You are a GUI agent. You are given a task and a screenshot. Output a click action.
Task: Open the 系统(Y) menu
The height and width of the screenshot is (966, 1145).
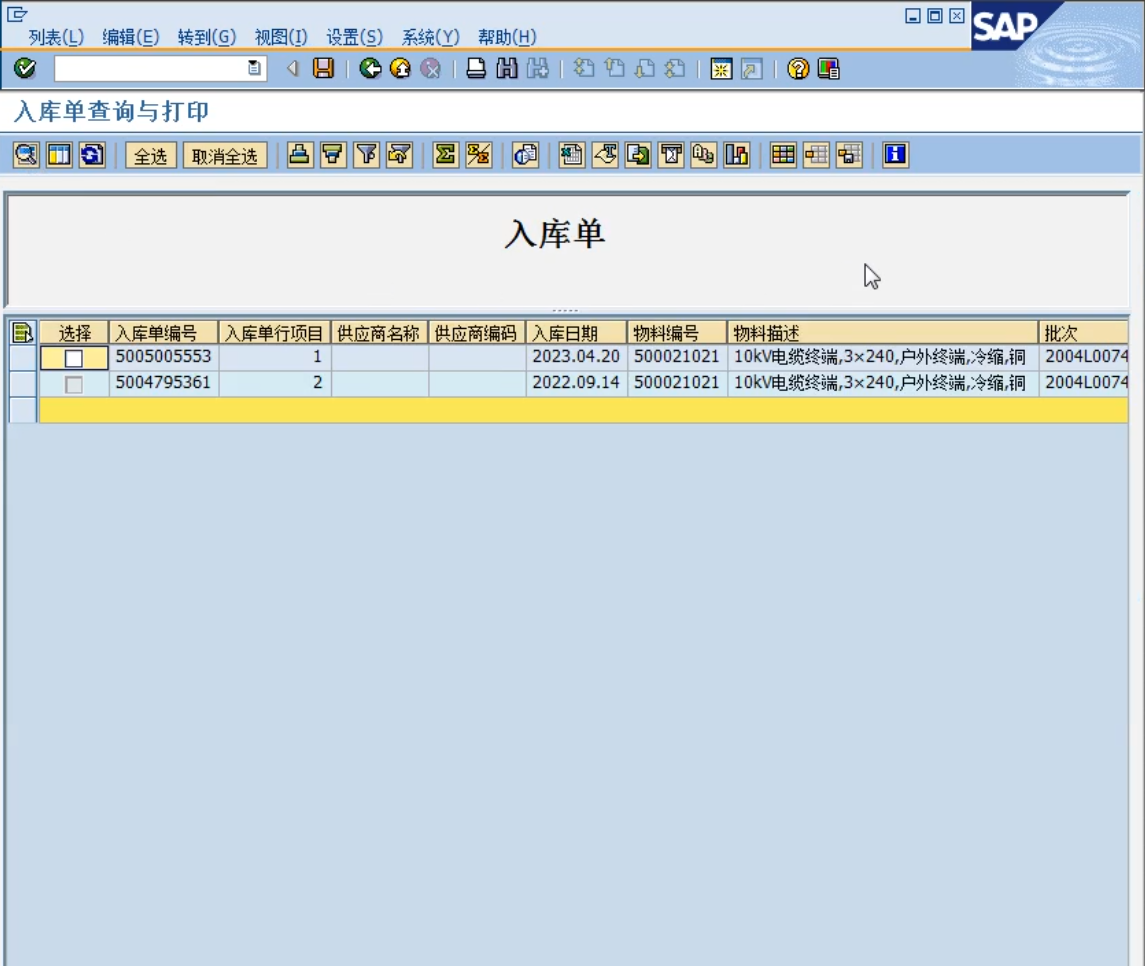click(x=430, y=37)
